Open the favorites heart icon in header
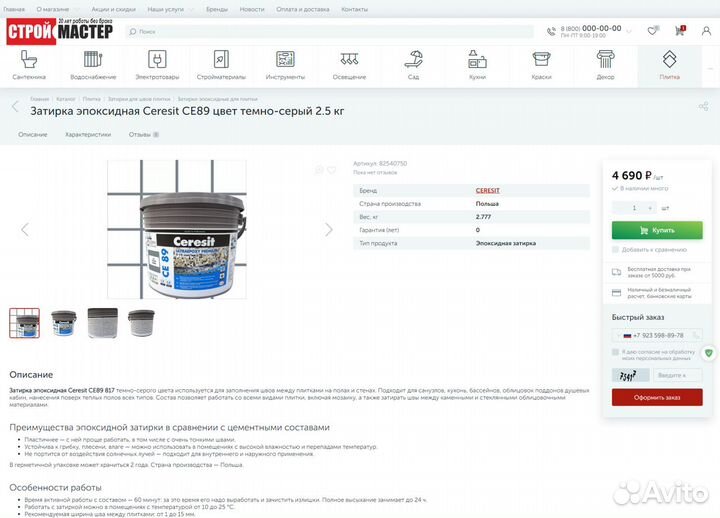The height and width of the screenshot is (518, 720). pos(652,31)
